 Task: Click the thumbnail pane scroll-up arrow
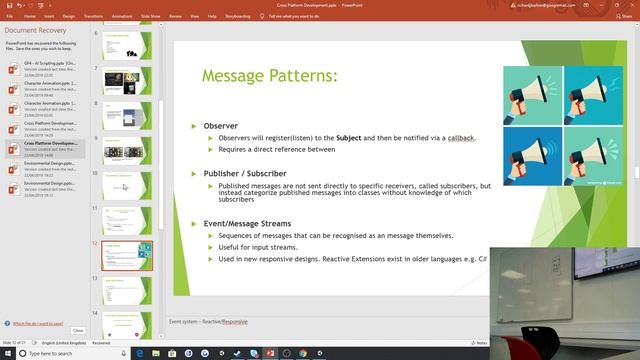coord(161,25)
